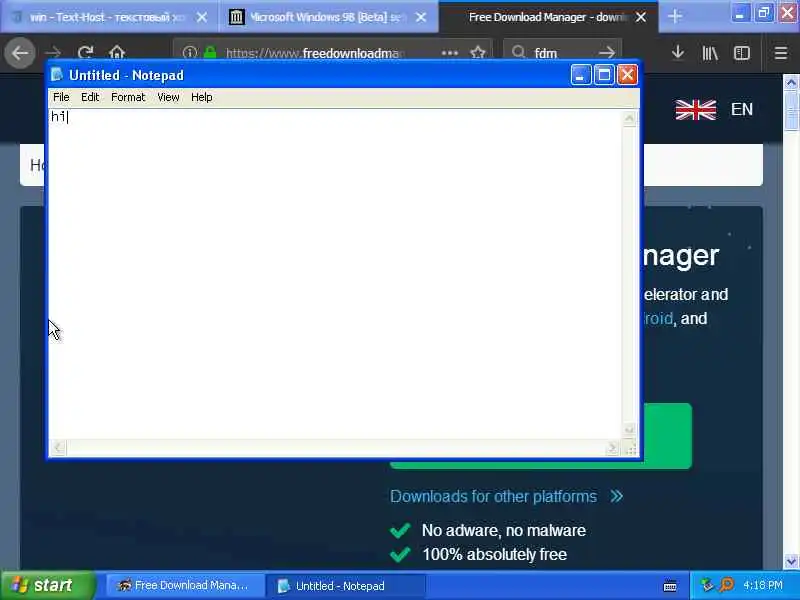
Task: Click the Android link on the page
Action: point(659,318)
